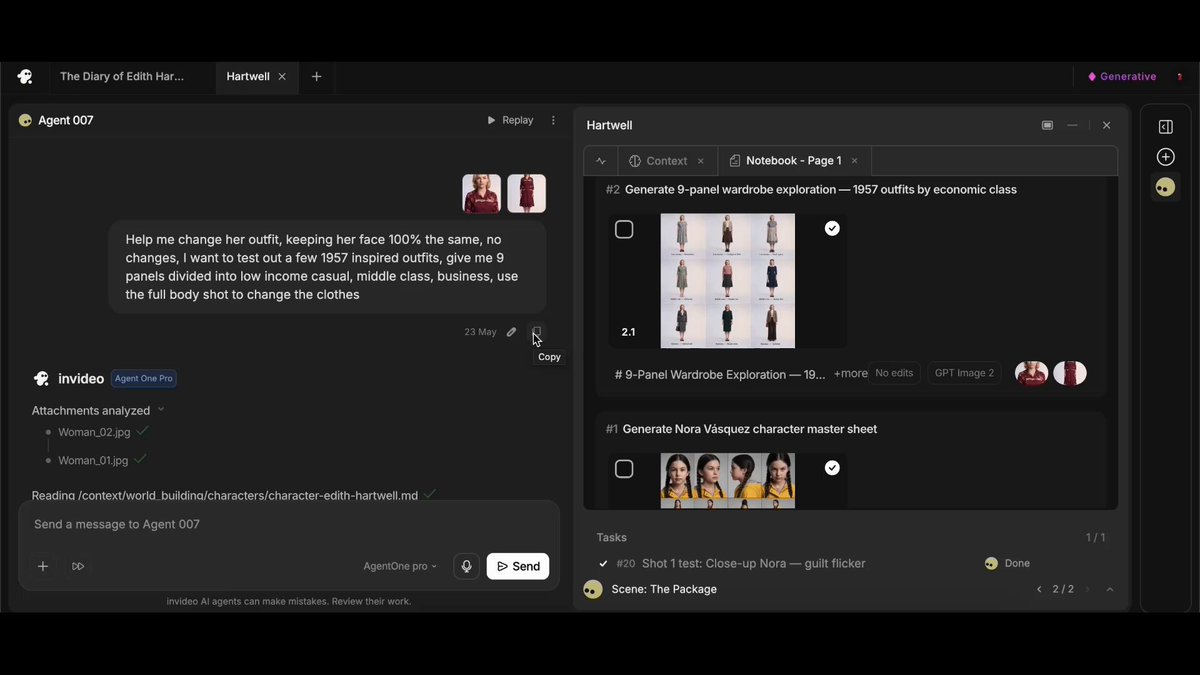This screenshot has height=675, width=1200.
Task: Focus the Send a message to Agent 007 field
Action: [288, 524]
